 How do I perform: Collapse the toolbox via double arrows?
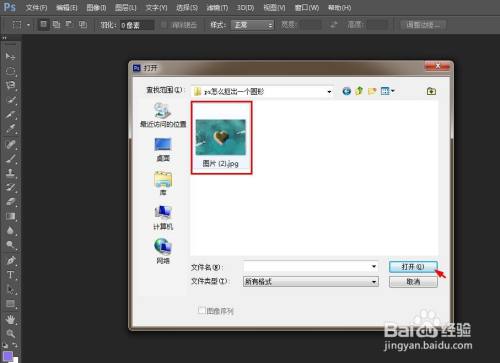pyautogui.click(x=5, y=38)
